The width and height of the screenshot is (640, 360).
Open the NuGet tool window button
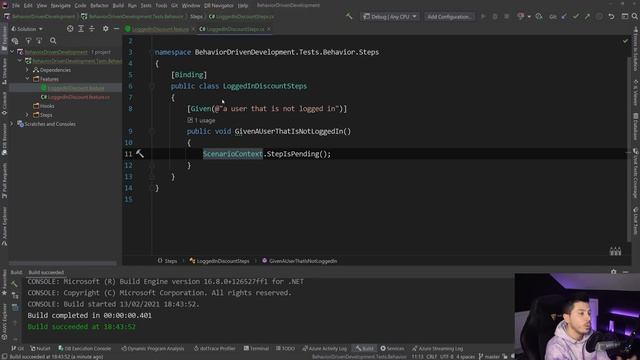(x=40, y=349)
